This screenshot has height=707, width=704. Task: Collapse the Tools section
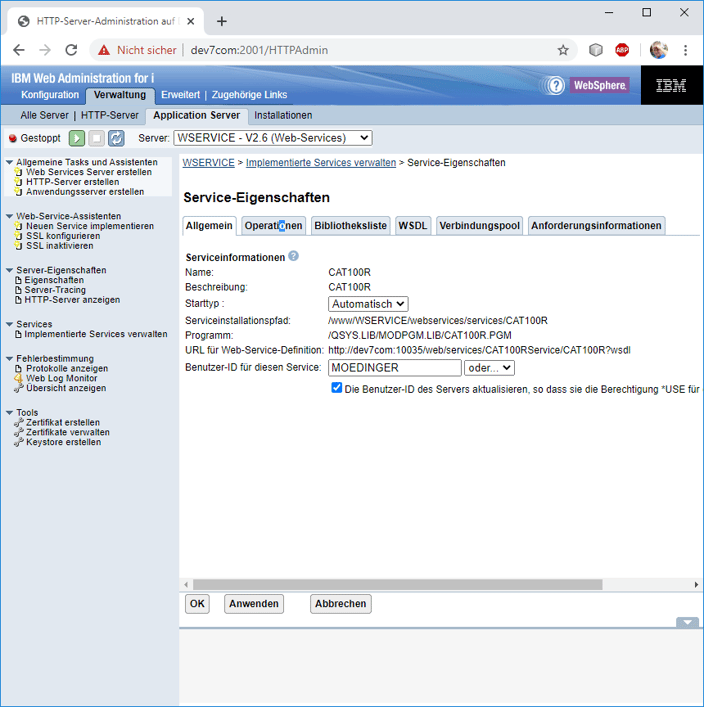coord(9,413)
